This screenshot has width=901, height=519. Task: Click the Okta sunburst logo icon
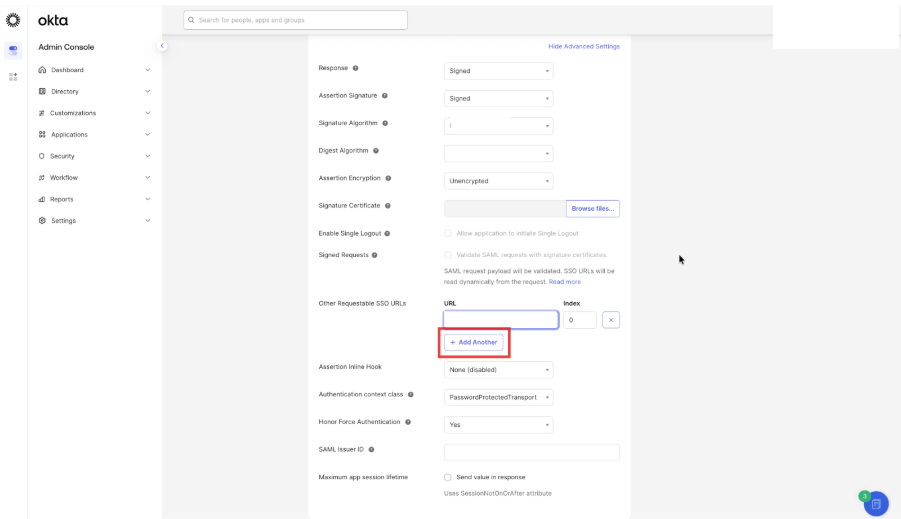pyautogui.click(x=13, y=20)
